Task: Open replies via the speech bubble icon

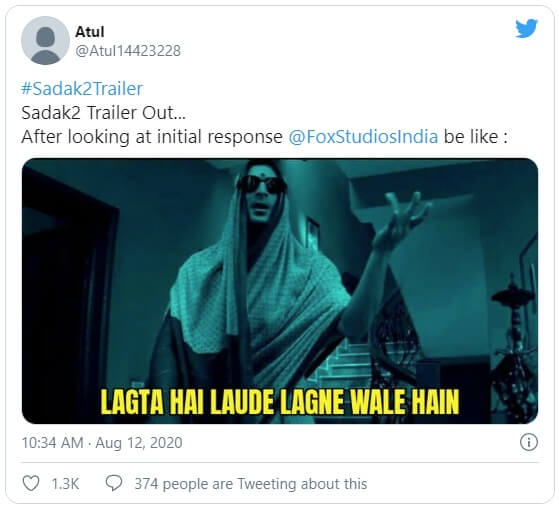Action: point(114,483)
